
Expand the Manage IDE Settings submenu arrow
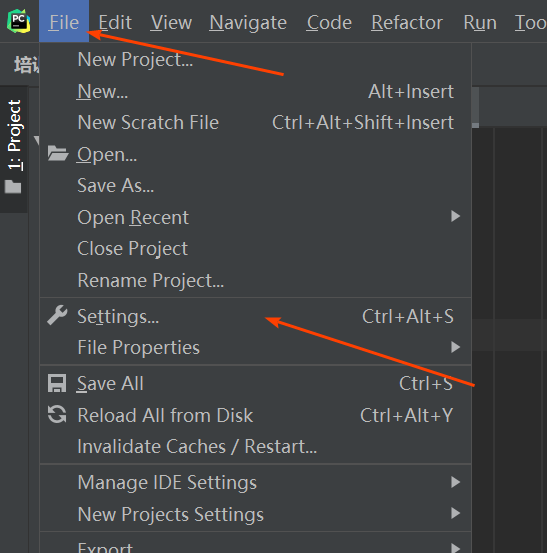tap(455, 482)
